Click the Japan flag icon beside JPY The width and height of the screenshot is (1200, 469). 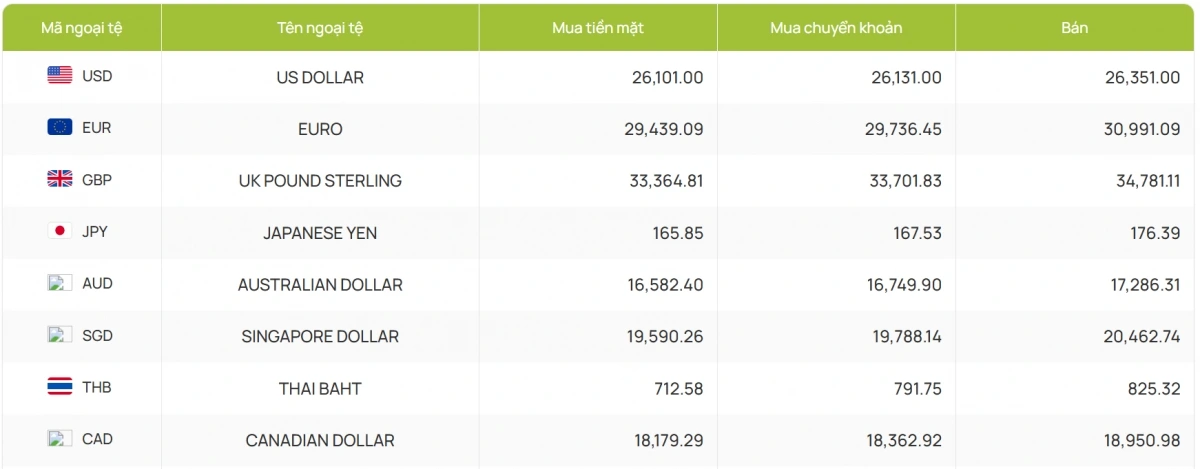click(x=60, y=232)
